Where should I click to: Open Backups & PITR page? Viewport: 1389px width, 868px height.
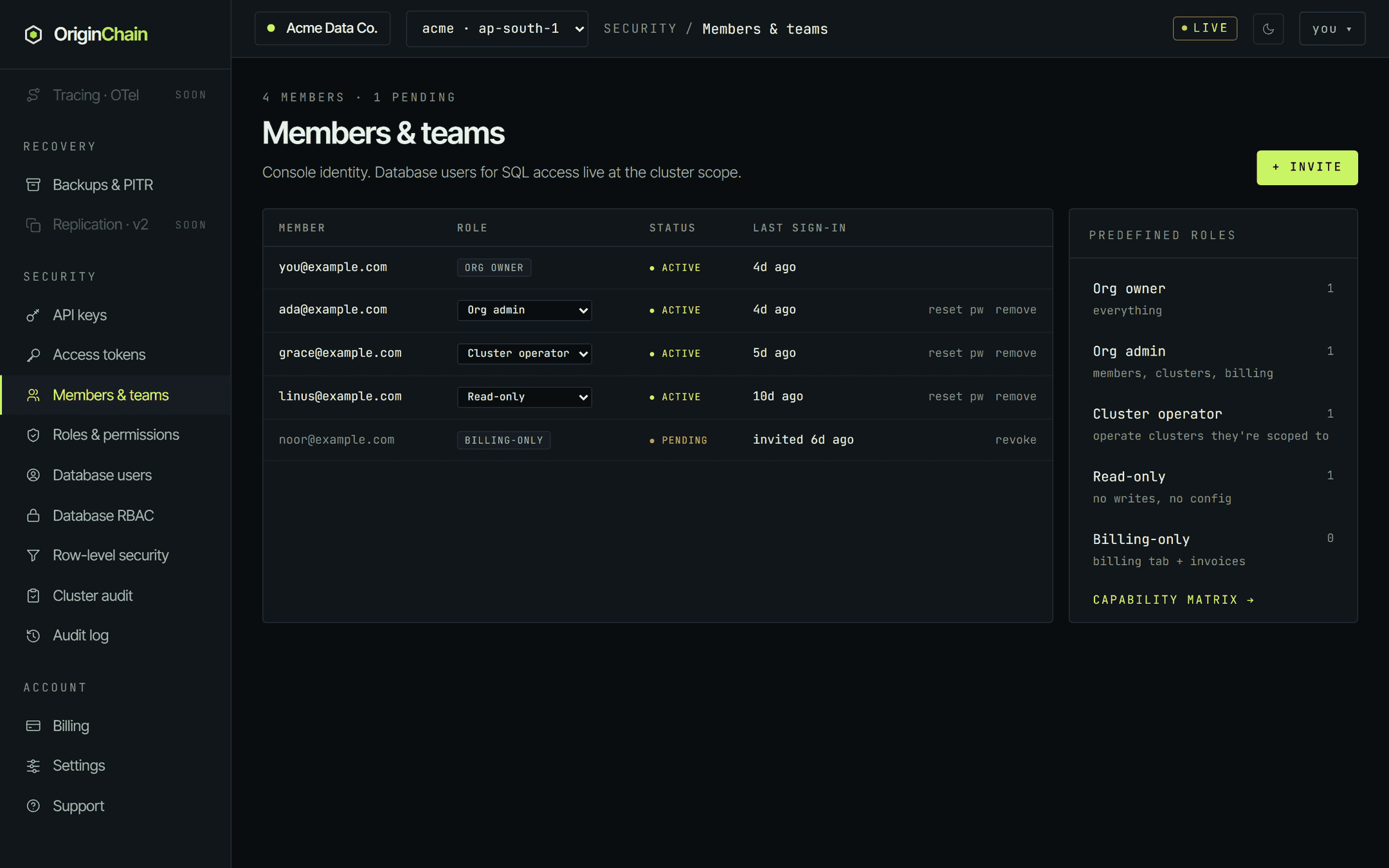(x=116, y=185)
